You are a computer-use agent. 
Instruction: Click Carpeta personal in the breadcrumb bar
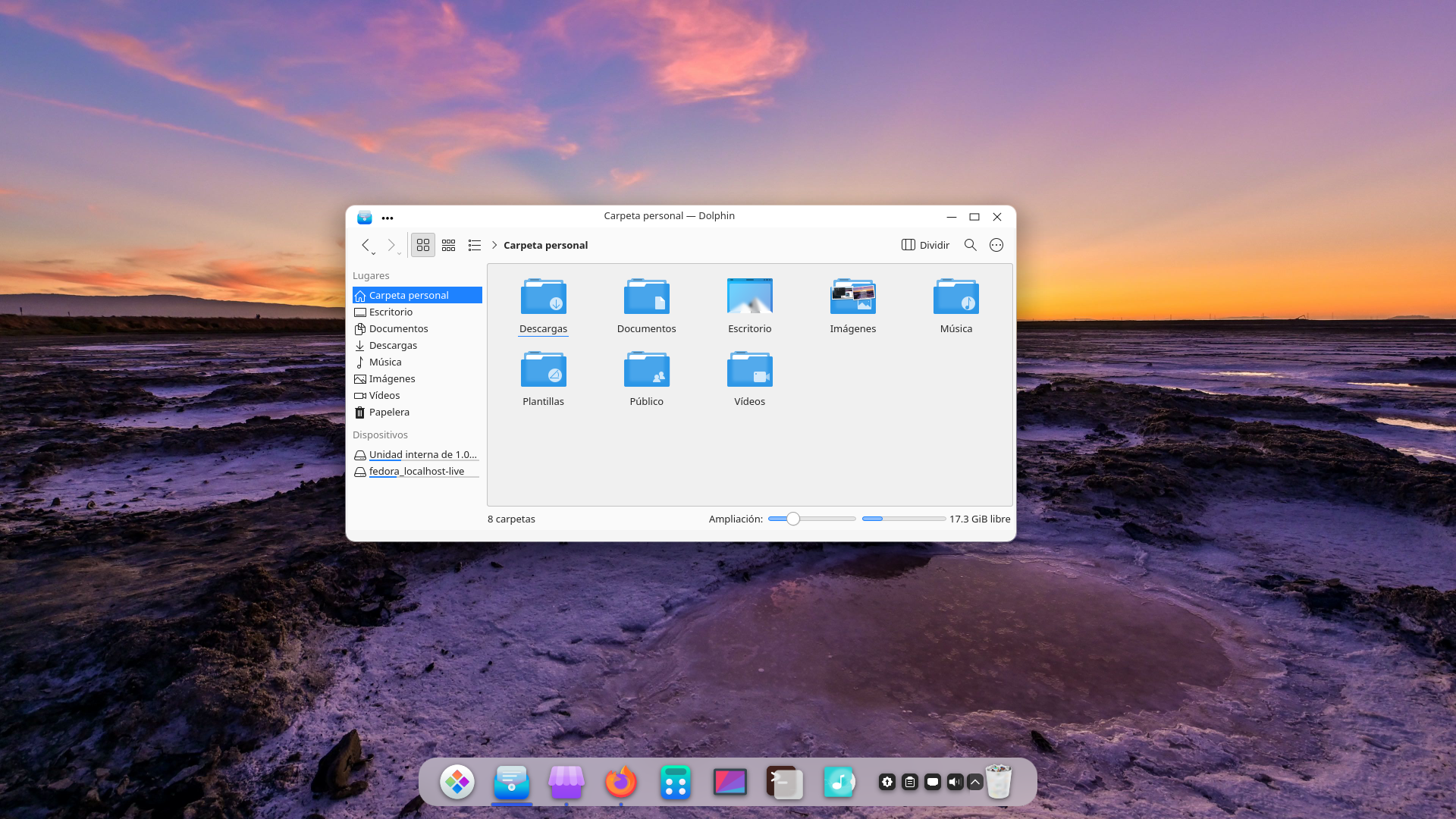(545, 245)
